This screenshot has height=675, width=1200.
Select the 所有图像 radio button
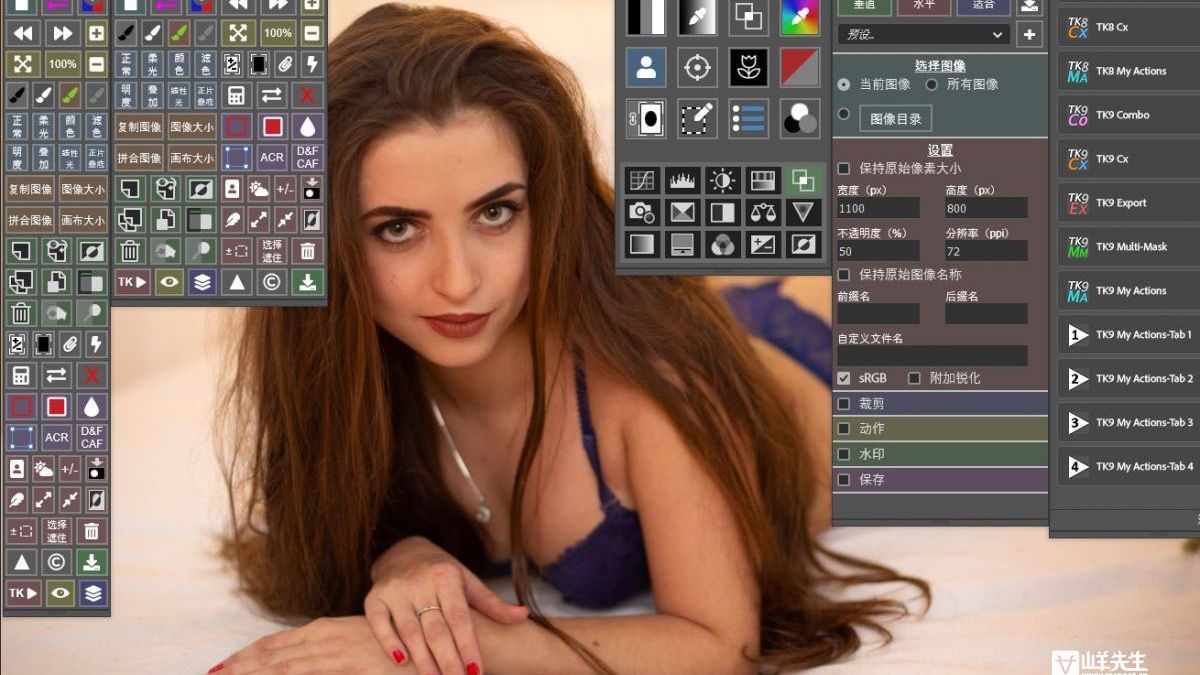932,85
